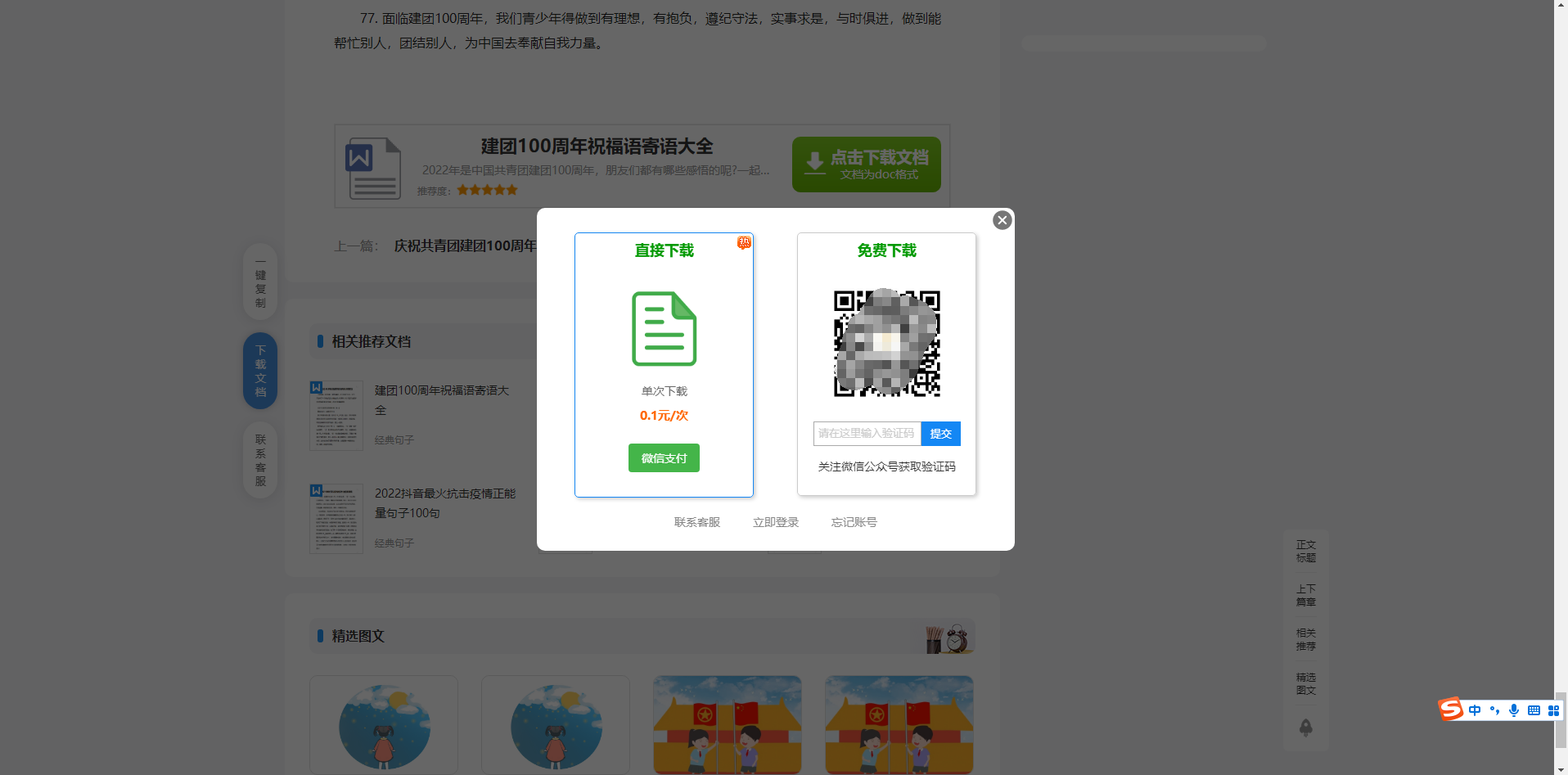Open the 忘记账号 link

click(x=854, y=522)
